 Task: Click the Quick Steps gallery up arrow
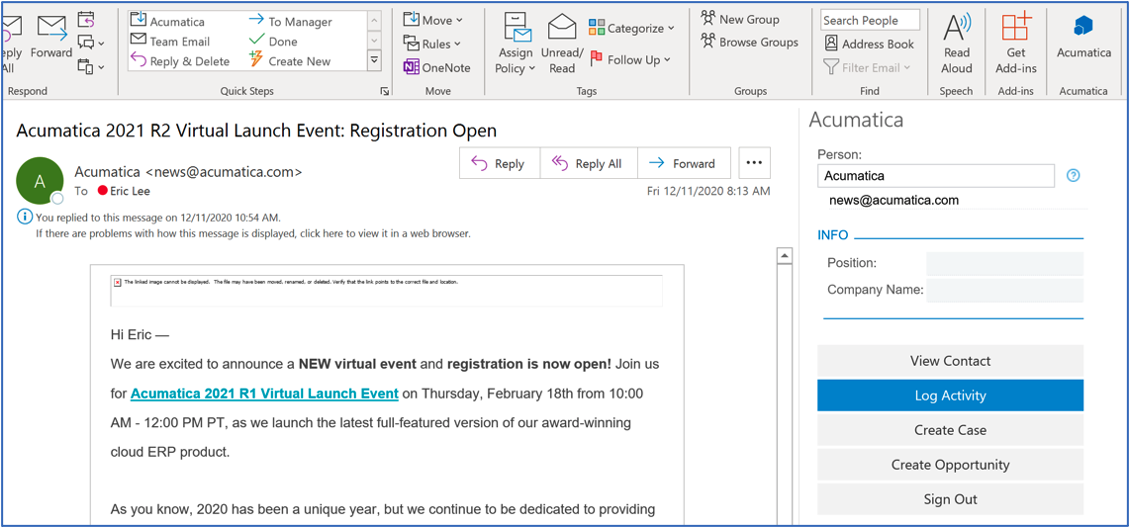click(x=374, y=21)
